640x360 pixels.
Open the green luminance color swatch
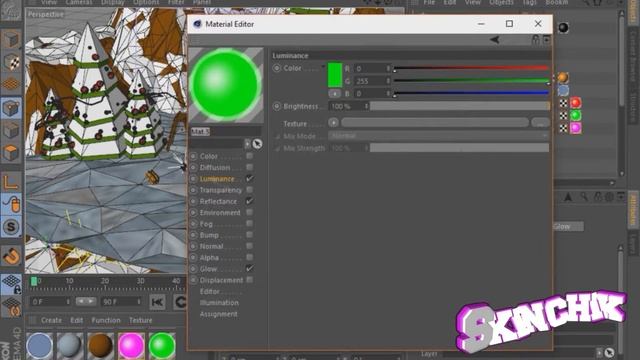335,75
